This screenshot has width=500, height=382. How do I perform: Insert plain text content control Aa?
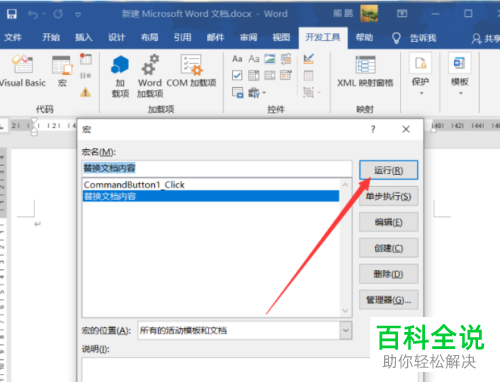click(x=254, y=59)
